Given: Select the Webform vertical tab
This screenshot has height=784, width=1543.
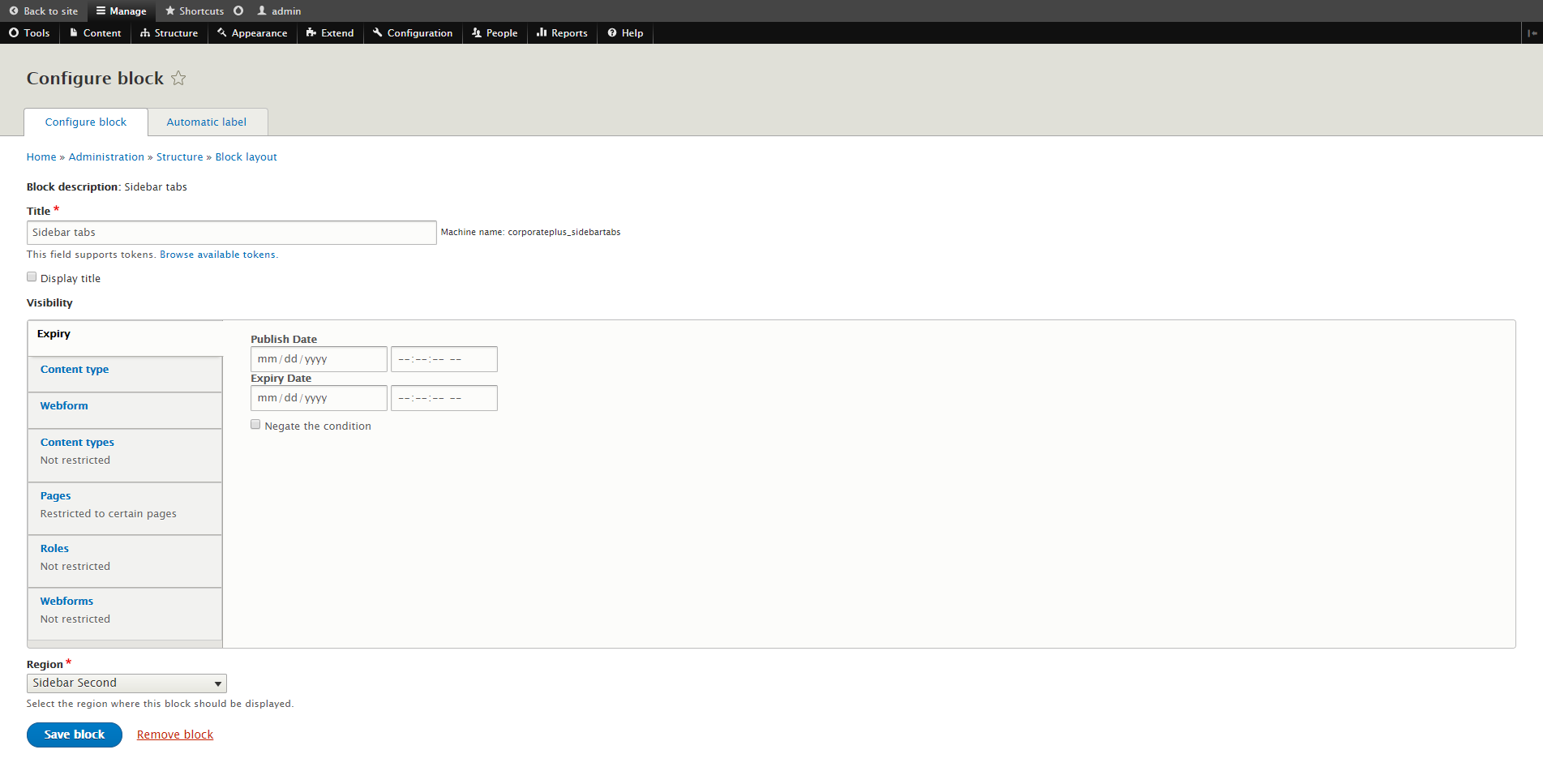Looking at the screenshot, I should coord(64,406).
